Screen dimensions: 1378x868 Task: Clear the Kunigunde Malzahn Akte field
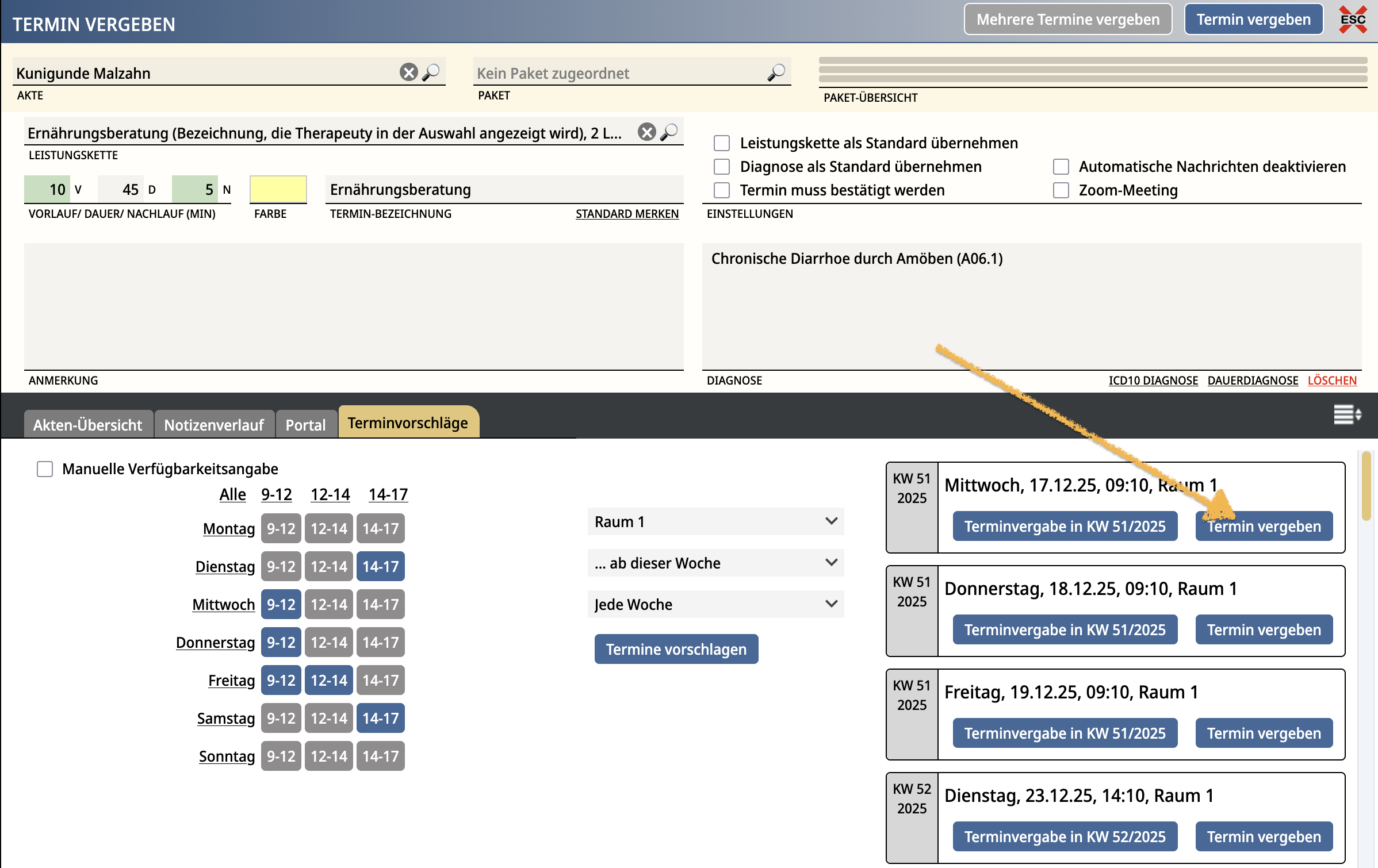[408, 72]
